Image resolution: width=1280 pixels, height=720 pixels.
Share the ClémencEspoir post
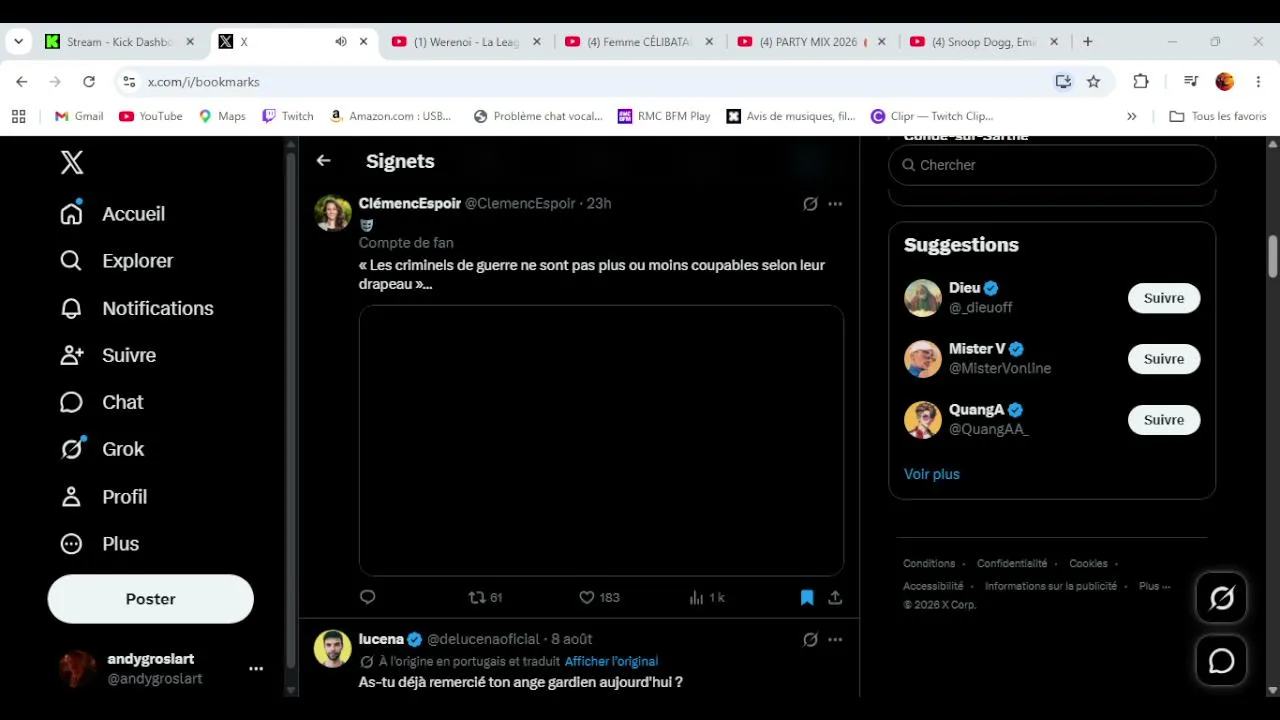[835, 597]
